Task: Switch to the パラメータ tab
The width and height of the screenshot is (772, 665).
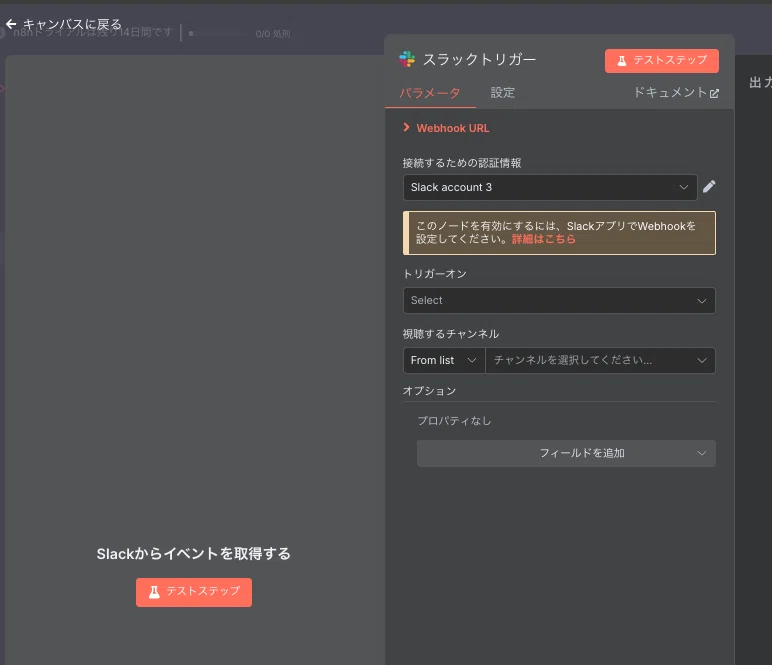Action: click(x=430, y=93)
